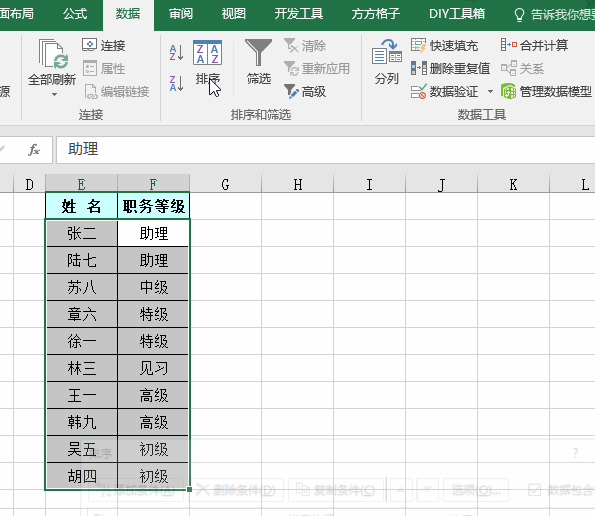Click 数据验证 data validation
Screen dimensions: 595x516
[x=444, y=91]
